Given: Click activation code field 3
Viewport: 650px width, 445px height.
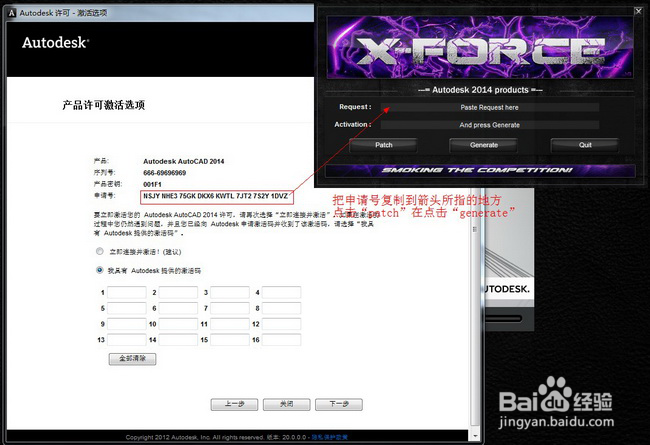Looking at the screenshot, I should (x=230, y=292).
